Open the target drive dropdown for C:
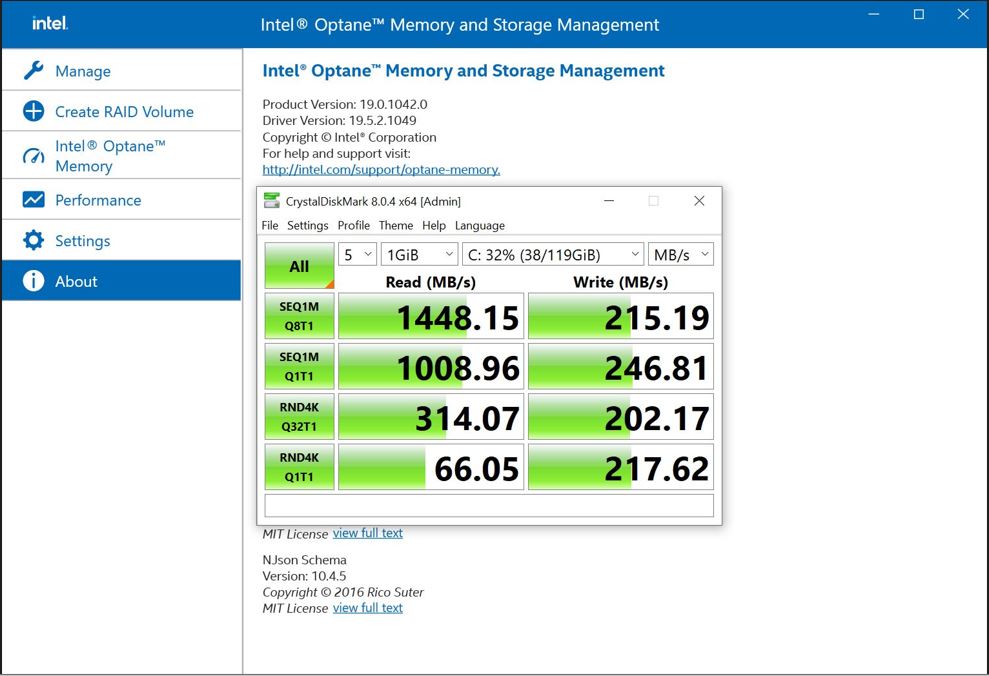 click(552, 254)
